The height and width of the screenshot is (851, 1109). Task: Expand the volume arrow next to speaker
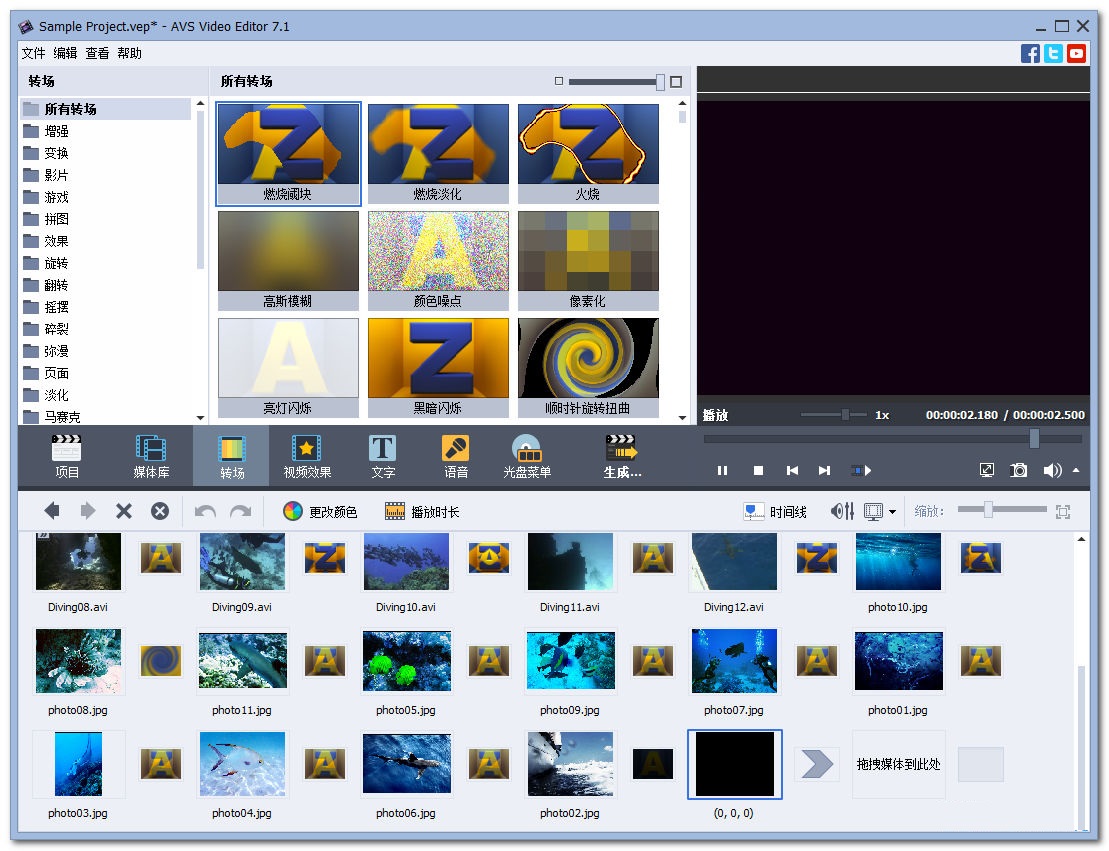[x=1076, y=470]
